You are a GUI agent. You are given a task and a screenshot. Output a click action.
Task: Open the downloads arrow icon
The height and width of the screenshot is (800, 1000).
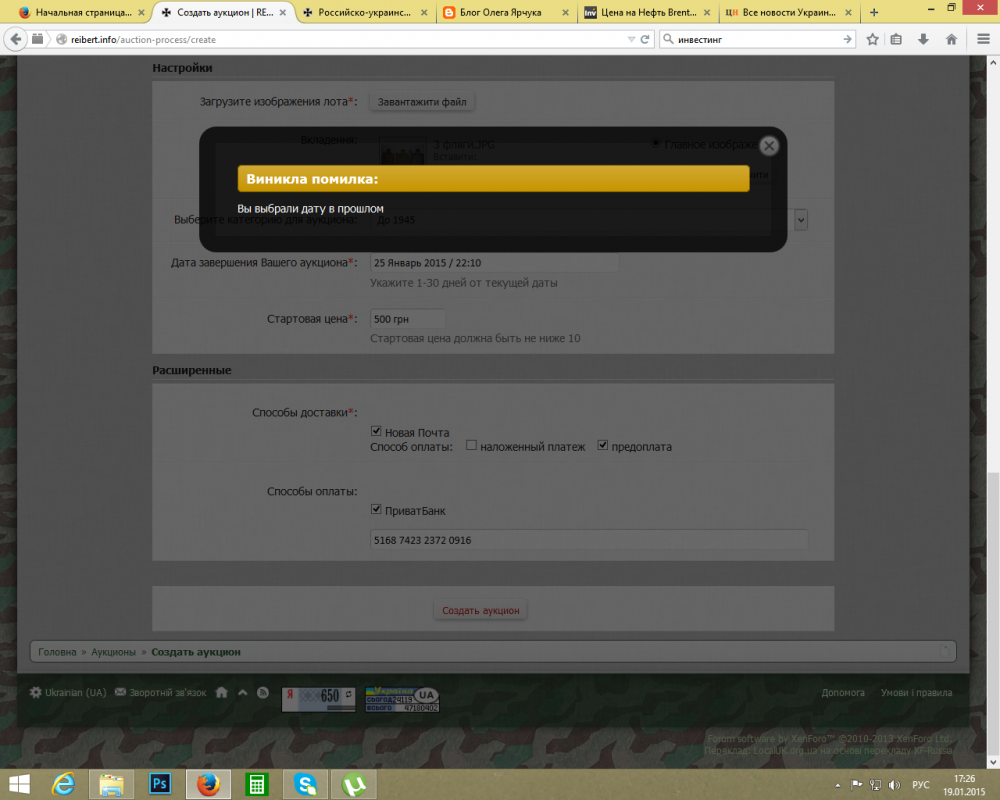[923, 39]
